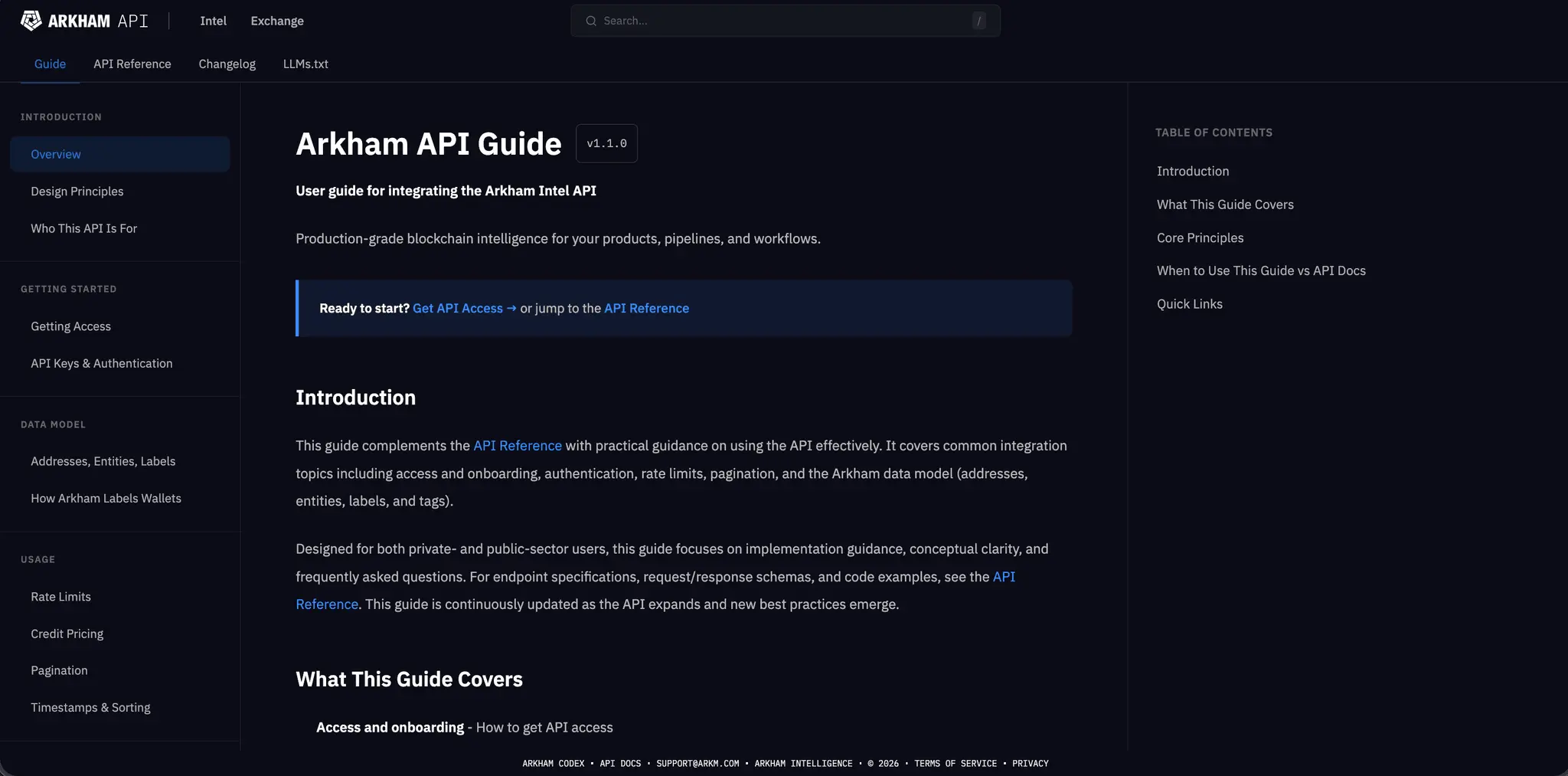Open Credit Pricing sidebar page
Viewport: 1568px width, 776px height.
[67, 634]
